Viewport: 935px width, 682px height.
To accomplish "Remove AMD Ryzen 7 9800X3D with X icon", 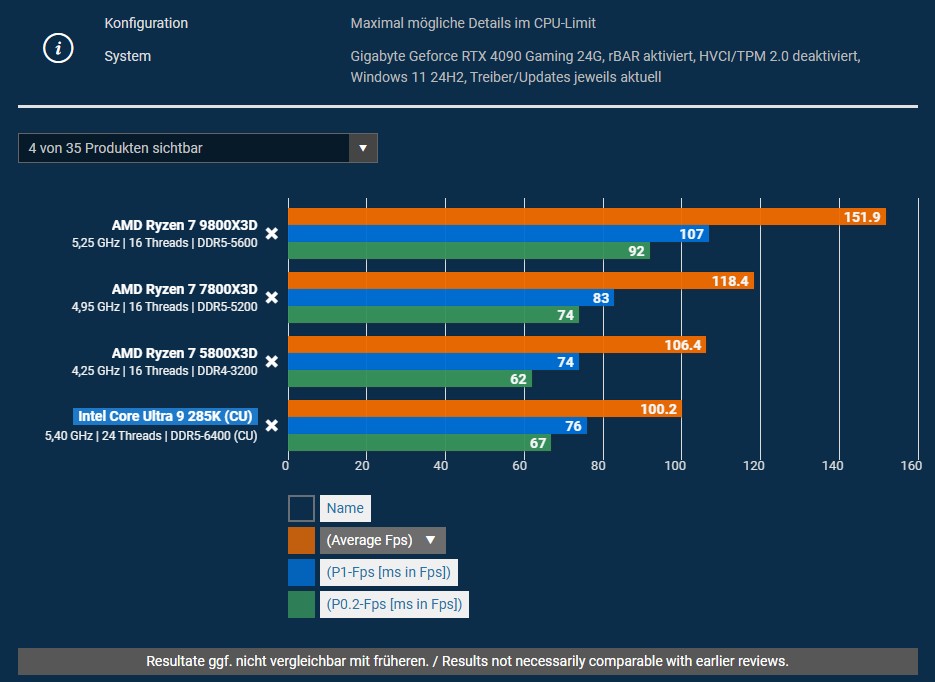I will coord(272,234).
